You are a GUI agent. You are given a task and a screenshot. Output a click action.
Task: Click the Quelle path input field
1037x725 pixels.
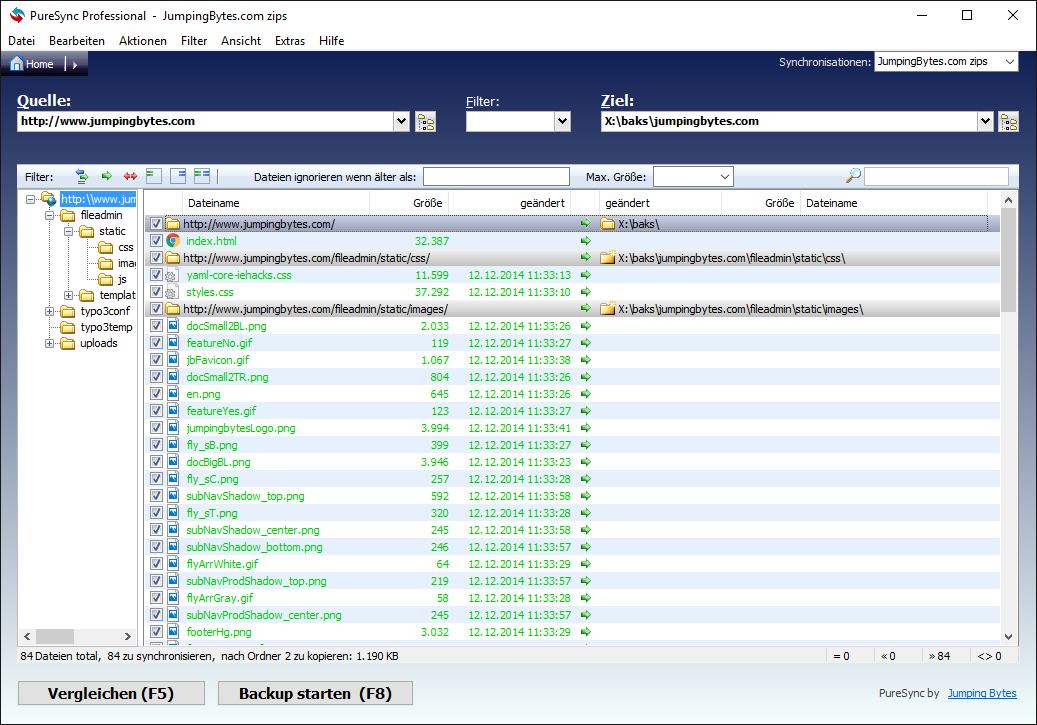(x=205, y=121)
